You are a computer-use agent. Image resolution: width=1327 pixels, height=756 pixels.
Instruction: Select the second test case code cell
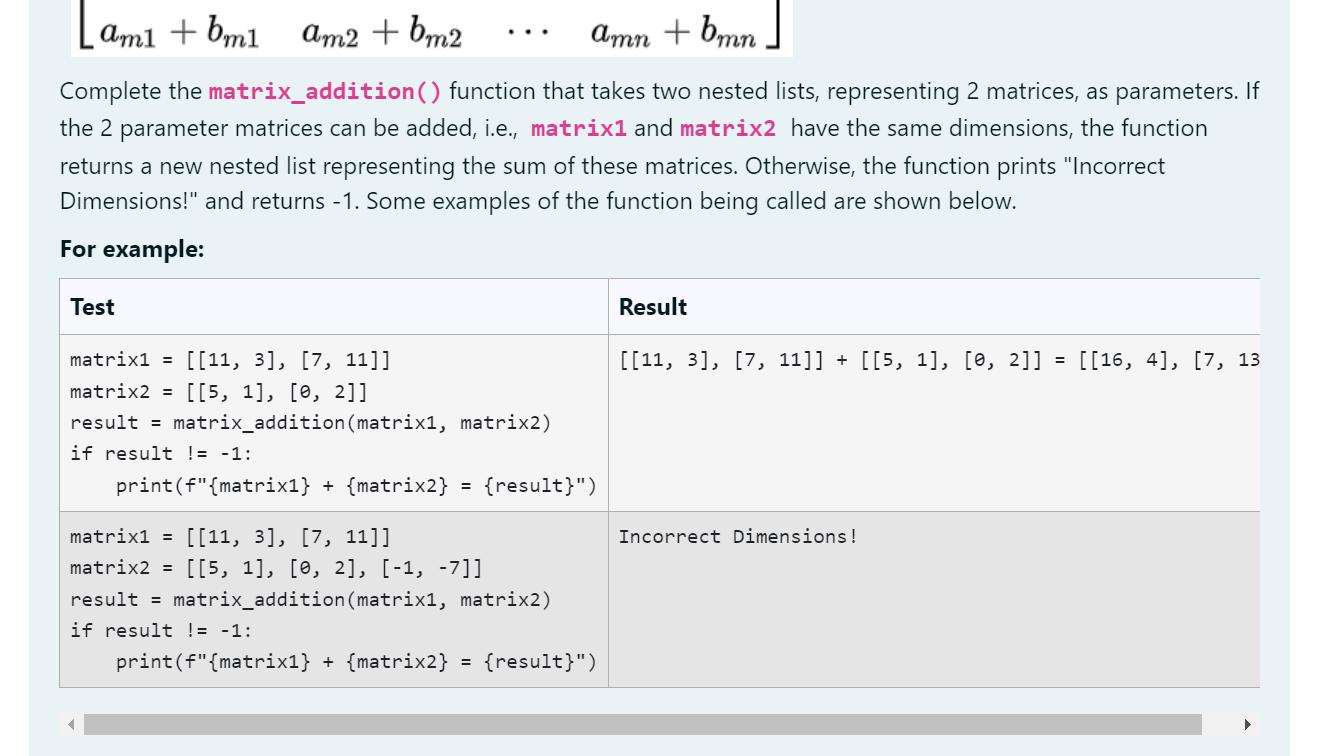click(330, 598)
